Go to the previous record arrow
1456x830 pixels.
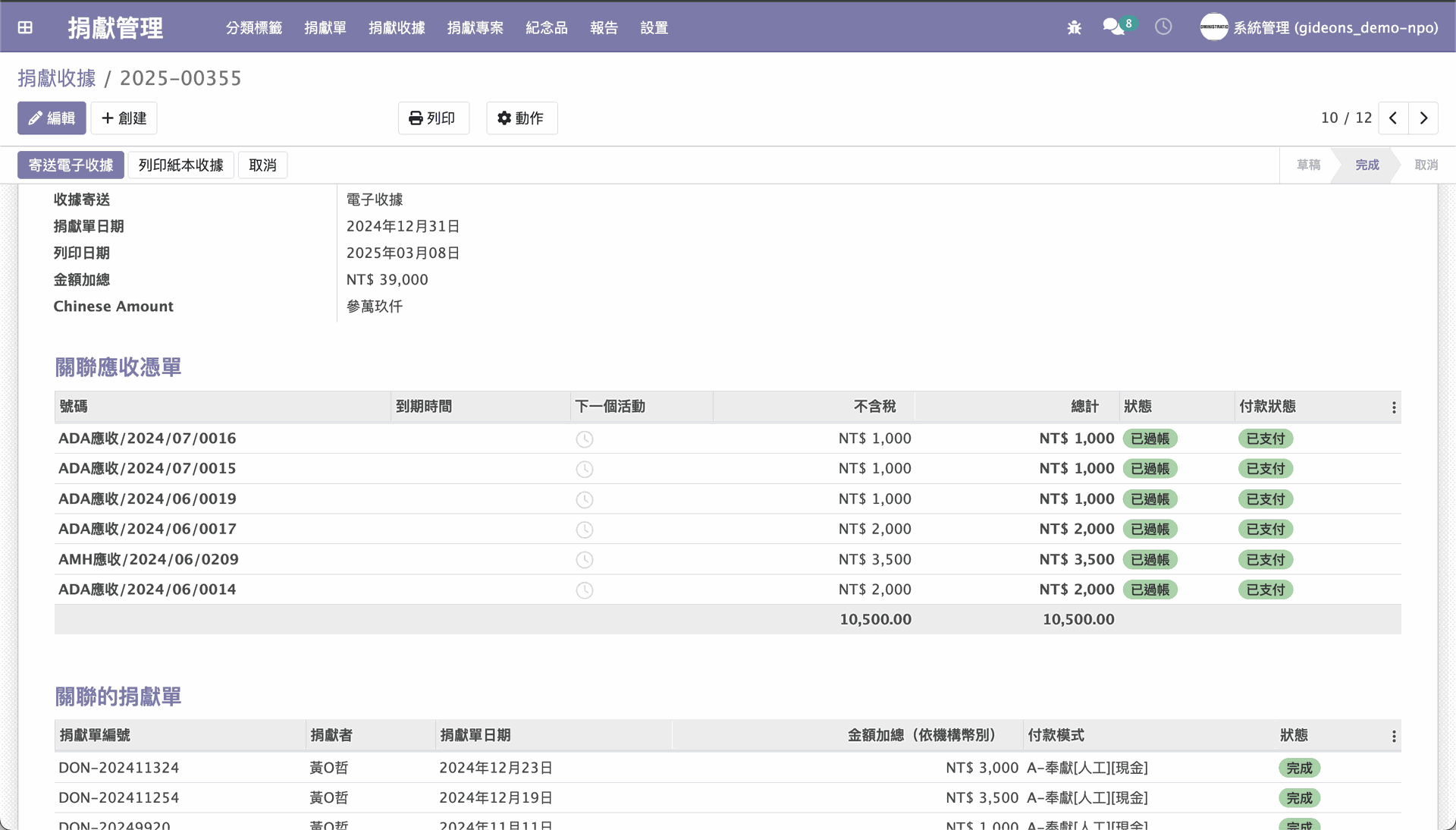[x=1393, y=118]
